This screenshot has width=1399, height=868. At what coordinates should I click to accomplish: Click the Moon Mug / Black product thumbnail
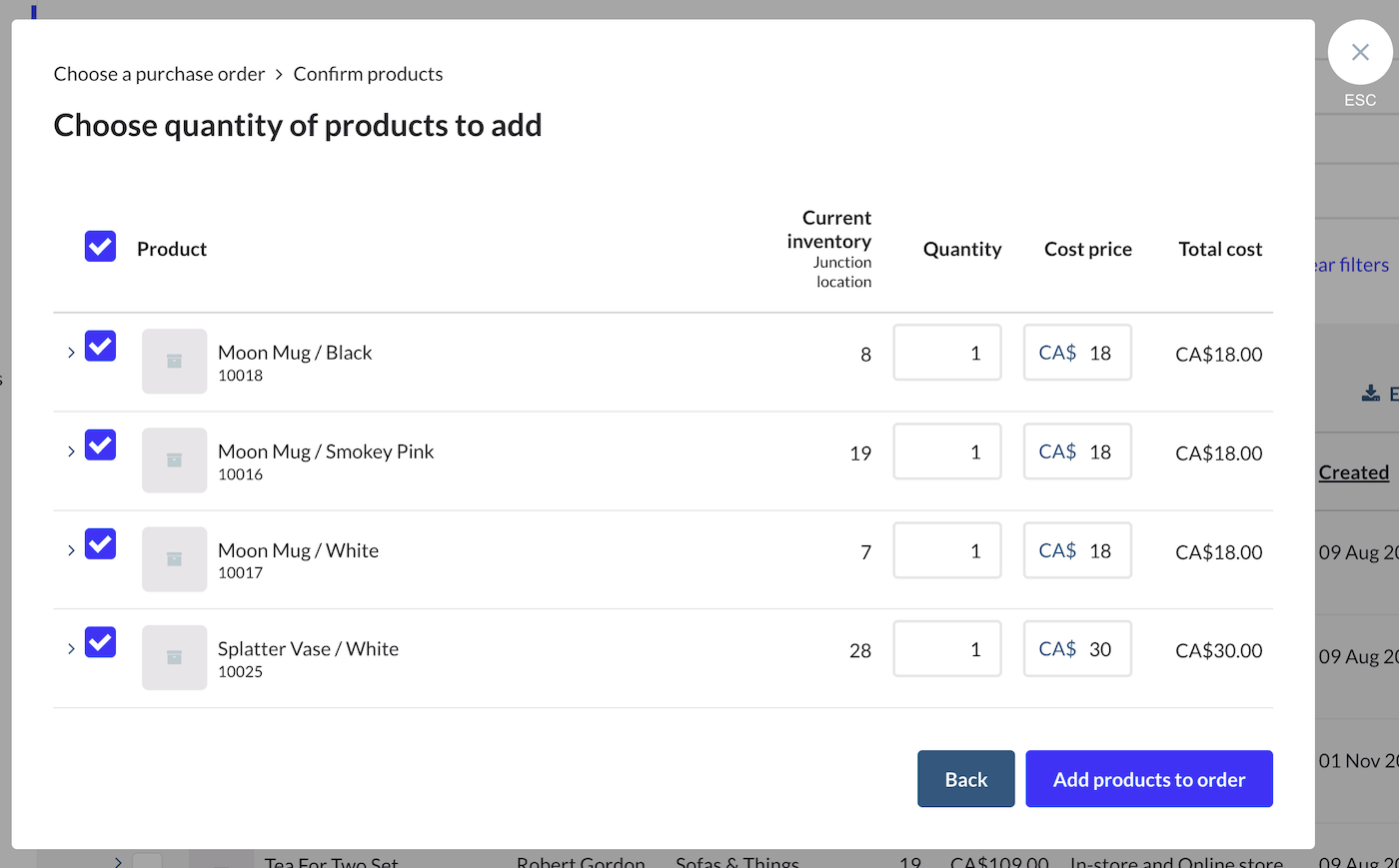(174, 362)
